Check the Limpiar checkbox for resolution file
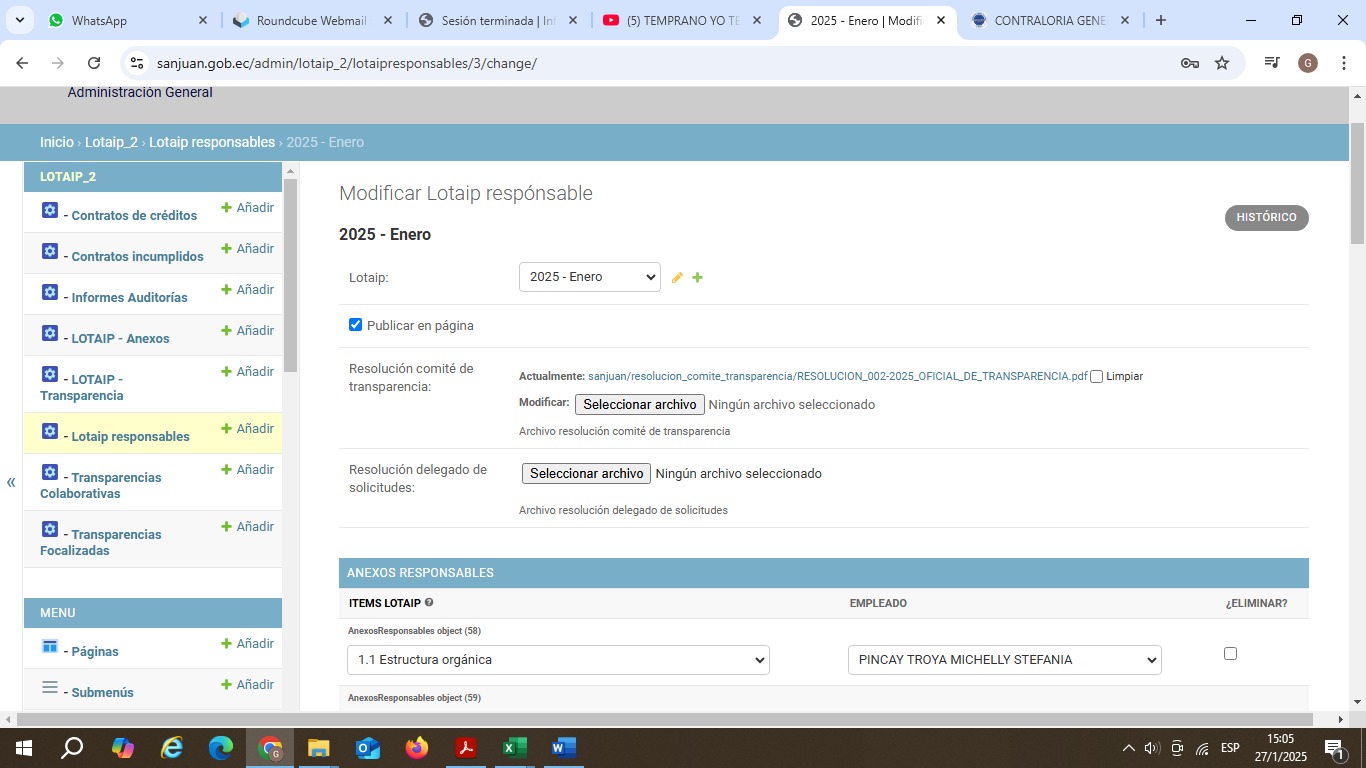 pos(1097,377)
